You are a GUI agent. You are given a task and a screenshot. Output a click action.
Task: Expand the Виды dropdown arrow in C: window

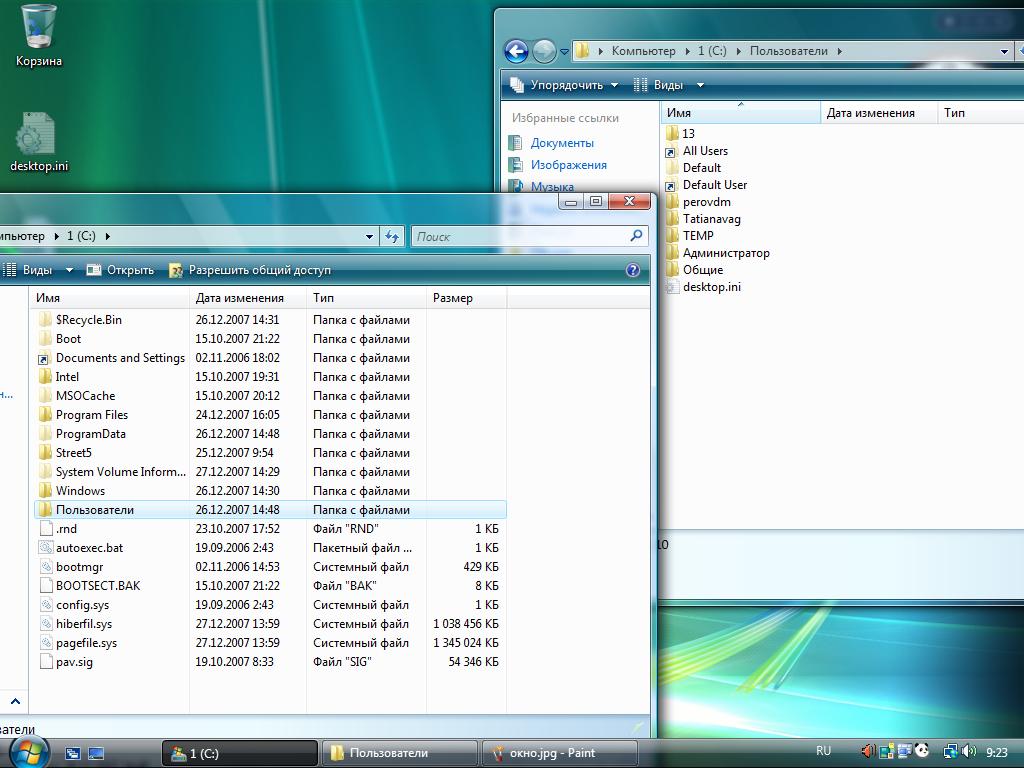pyautogui.click(x=69, y=270)
